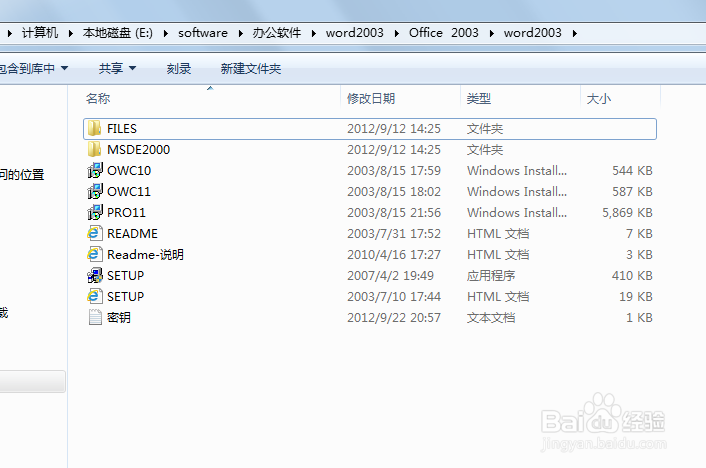Click the OWC10 installer package icon
The width and height of the screenshot is (706, 468).
point(95,170)
